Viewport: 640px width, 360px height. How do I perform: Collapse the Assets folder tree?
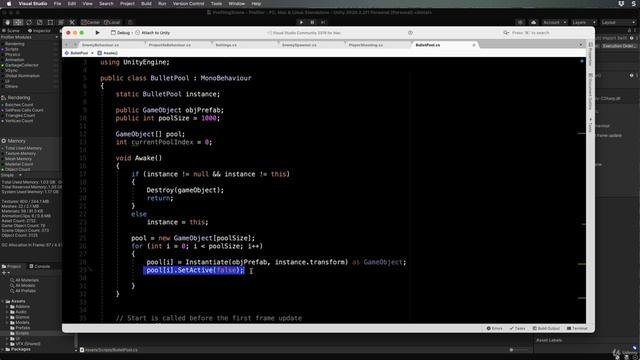point(3,301)
